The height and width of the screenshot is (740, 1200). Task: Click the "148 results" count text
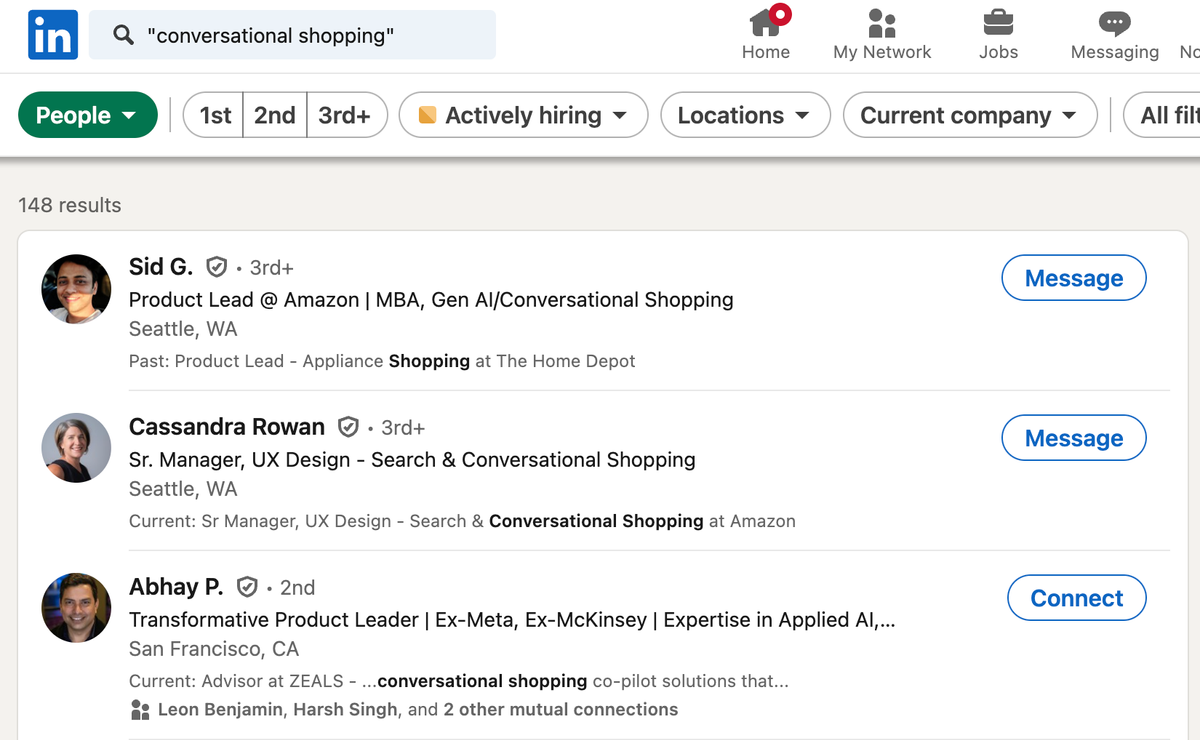[70, 205]
